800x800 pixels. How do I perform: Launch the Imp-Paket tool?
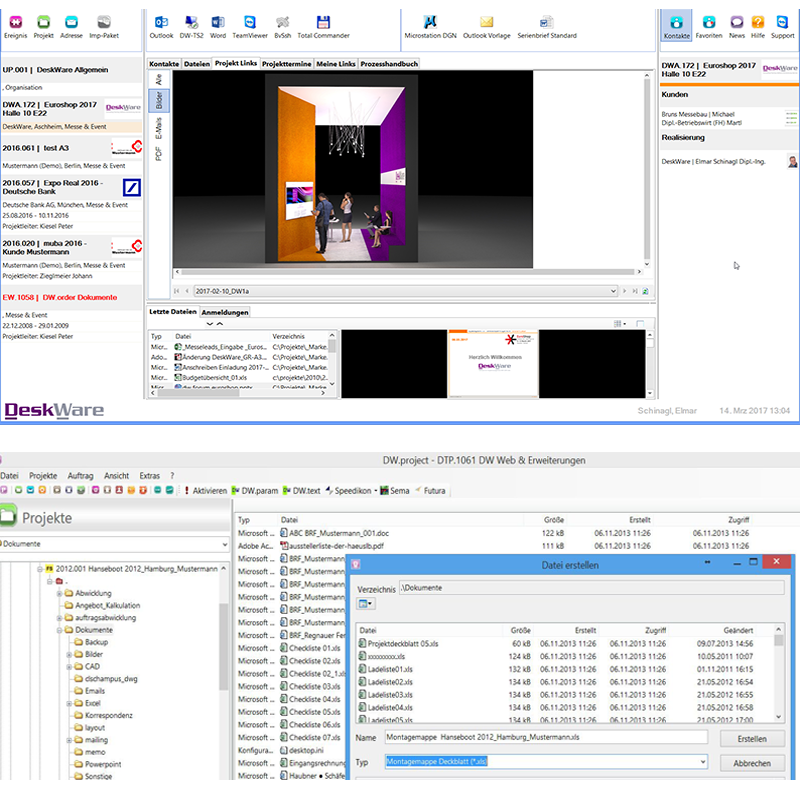tap(104, 27)
